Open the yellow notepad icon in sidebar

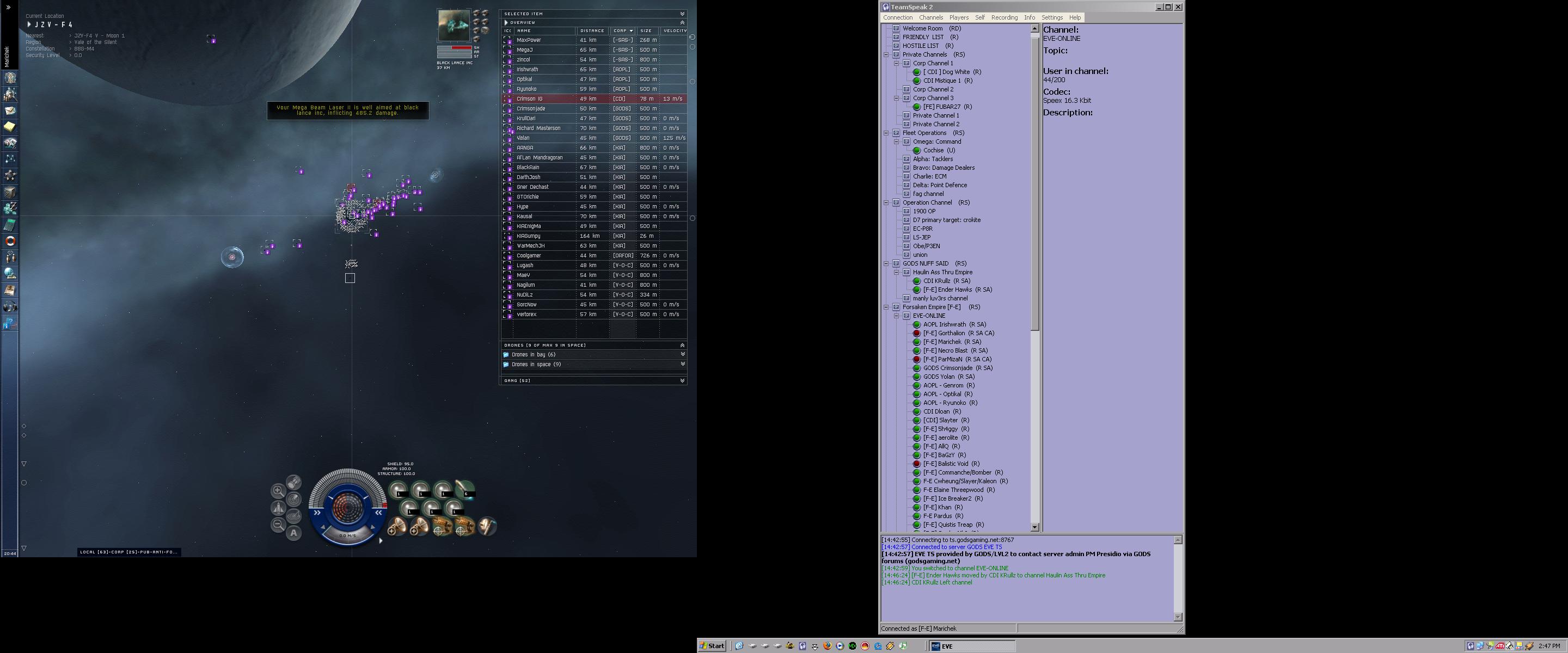10,127
